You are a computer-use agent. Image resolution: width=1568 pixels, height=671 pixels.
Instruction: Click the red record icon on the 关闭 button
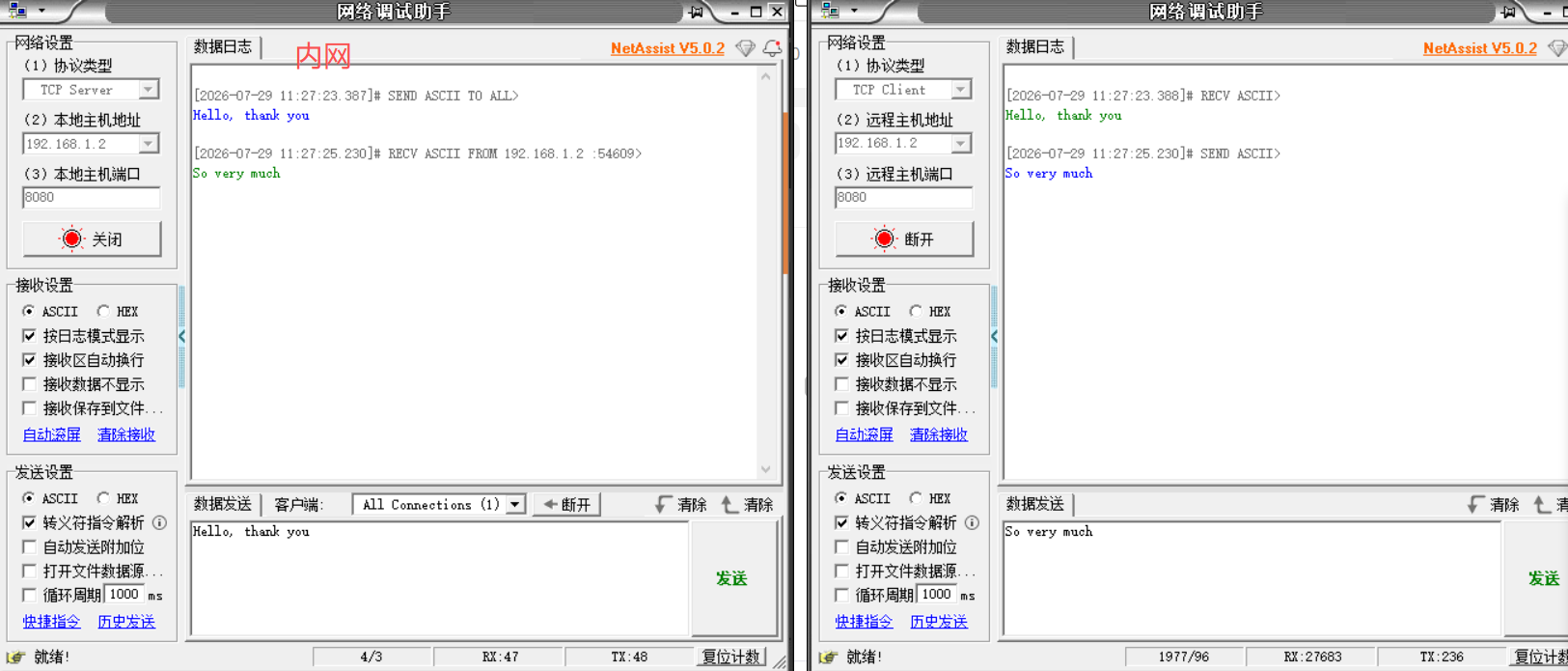pyautogui.click(x=71, y=238)
